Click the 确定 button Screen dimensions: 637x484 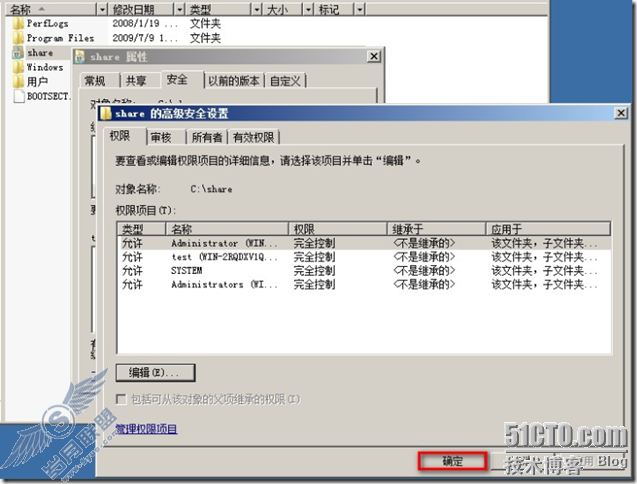(452, 461)
